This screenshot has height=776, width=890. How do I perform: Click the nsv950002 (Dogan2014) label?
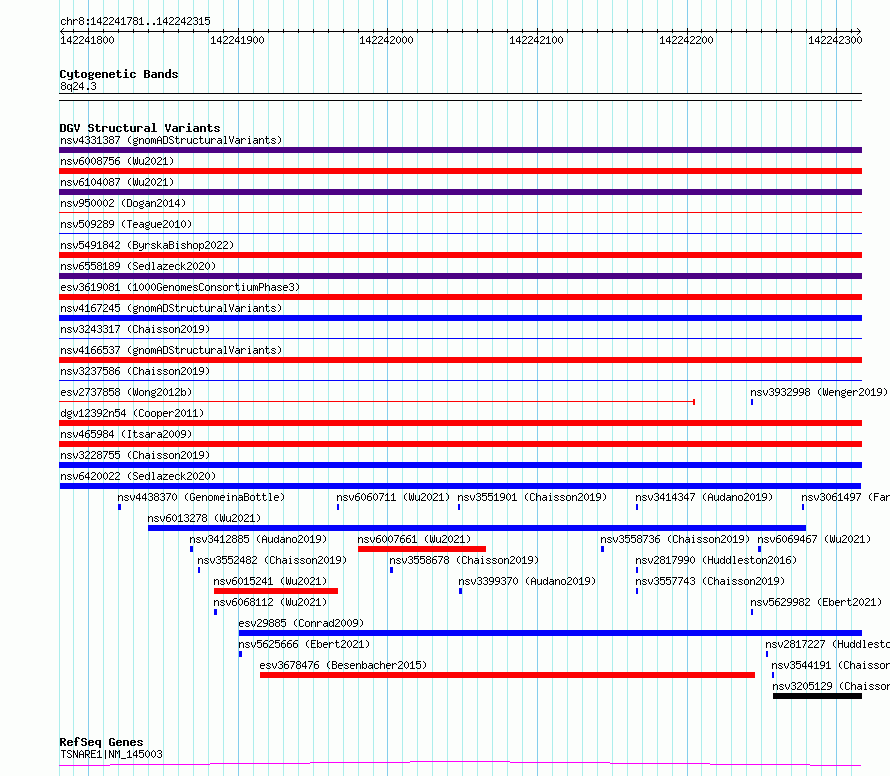click(x=123, y=203)
